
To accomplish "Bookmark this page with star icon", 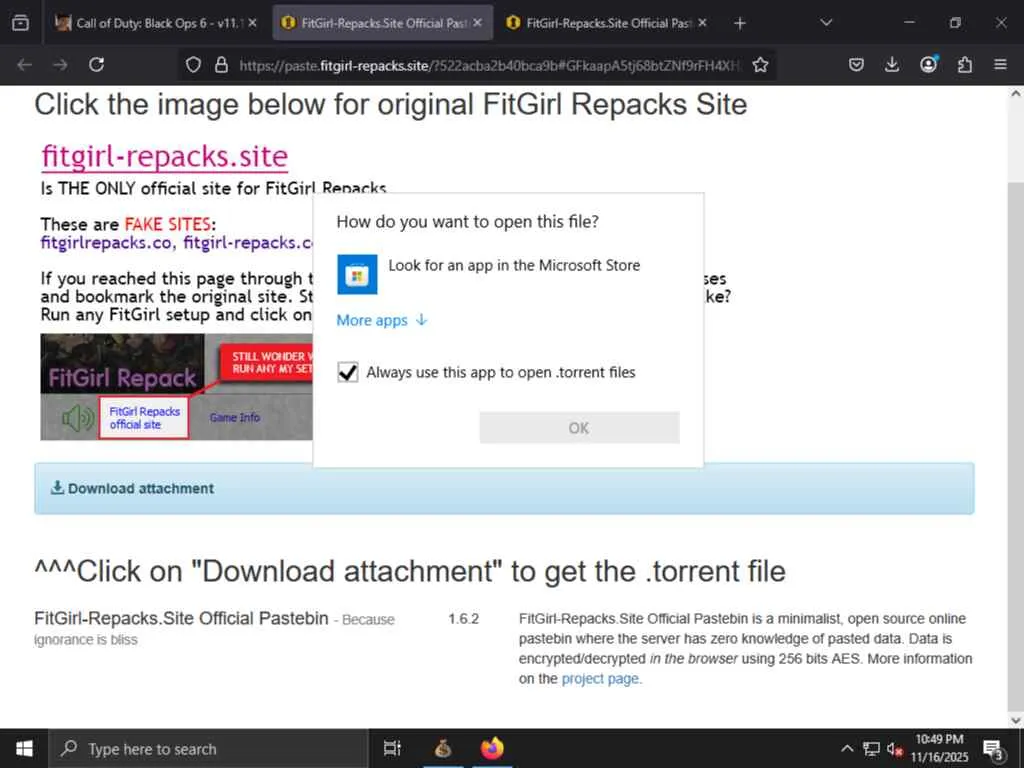I will (x=760, y=65).
